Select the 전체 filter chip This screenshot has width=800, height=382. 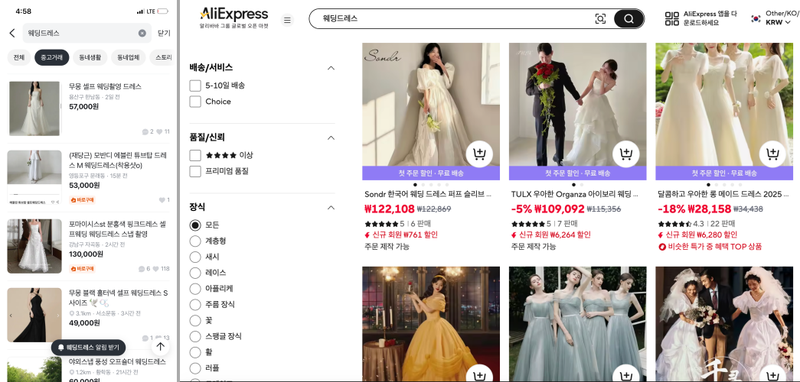19,58
